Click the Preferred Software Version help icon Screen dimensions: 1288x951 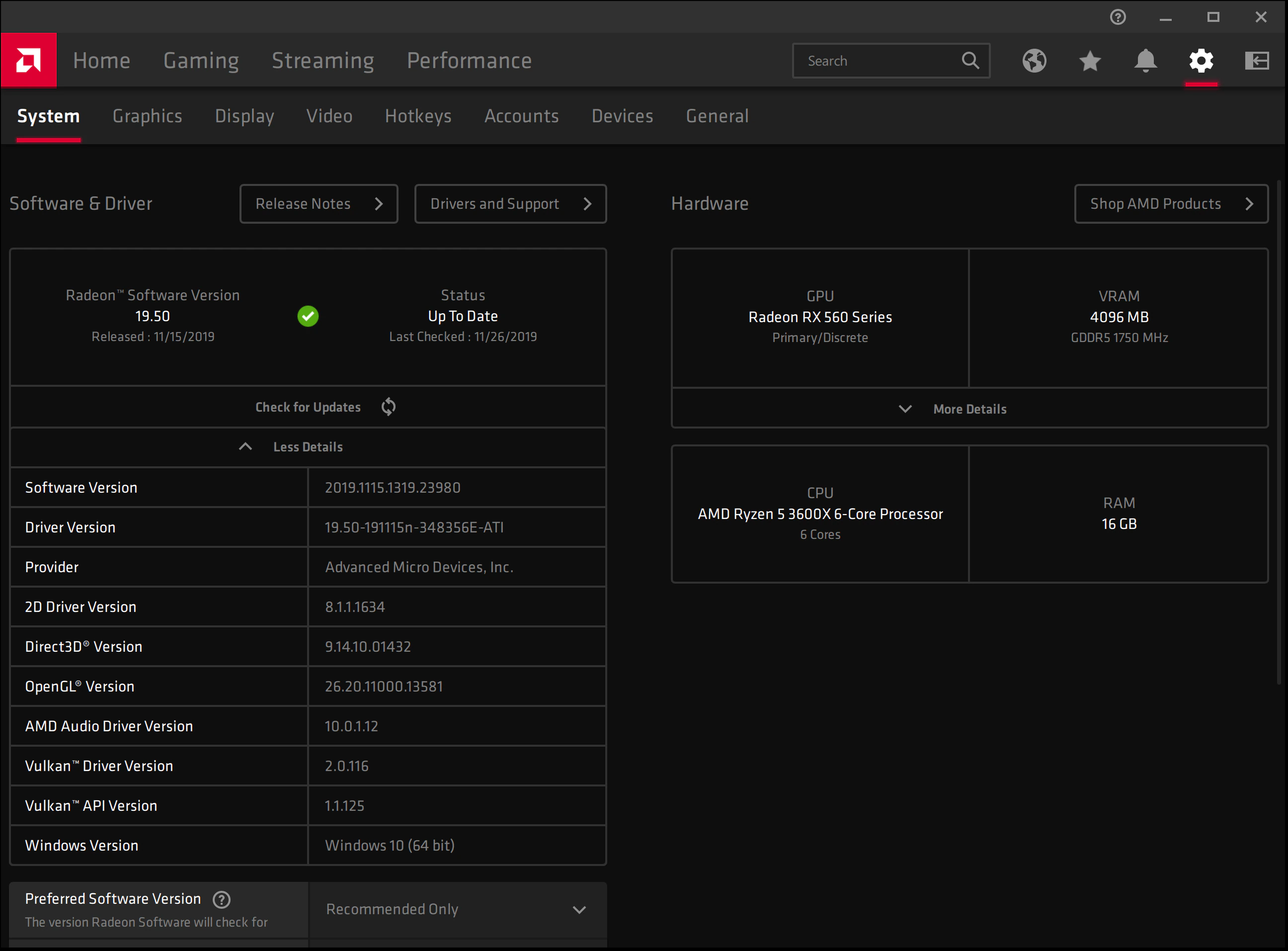[x=222, y=899]
